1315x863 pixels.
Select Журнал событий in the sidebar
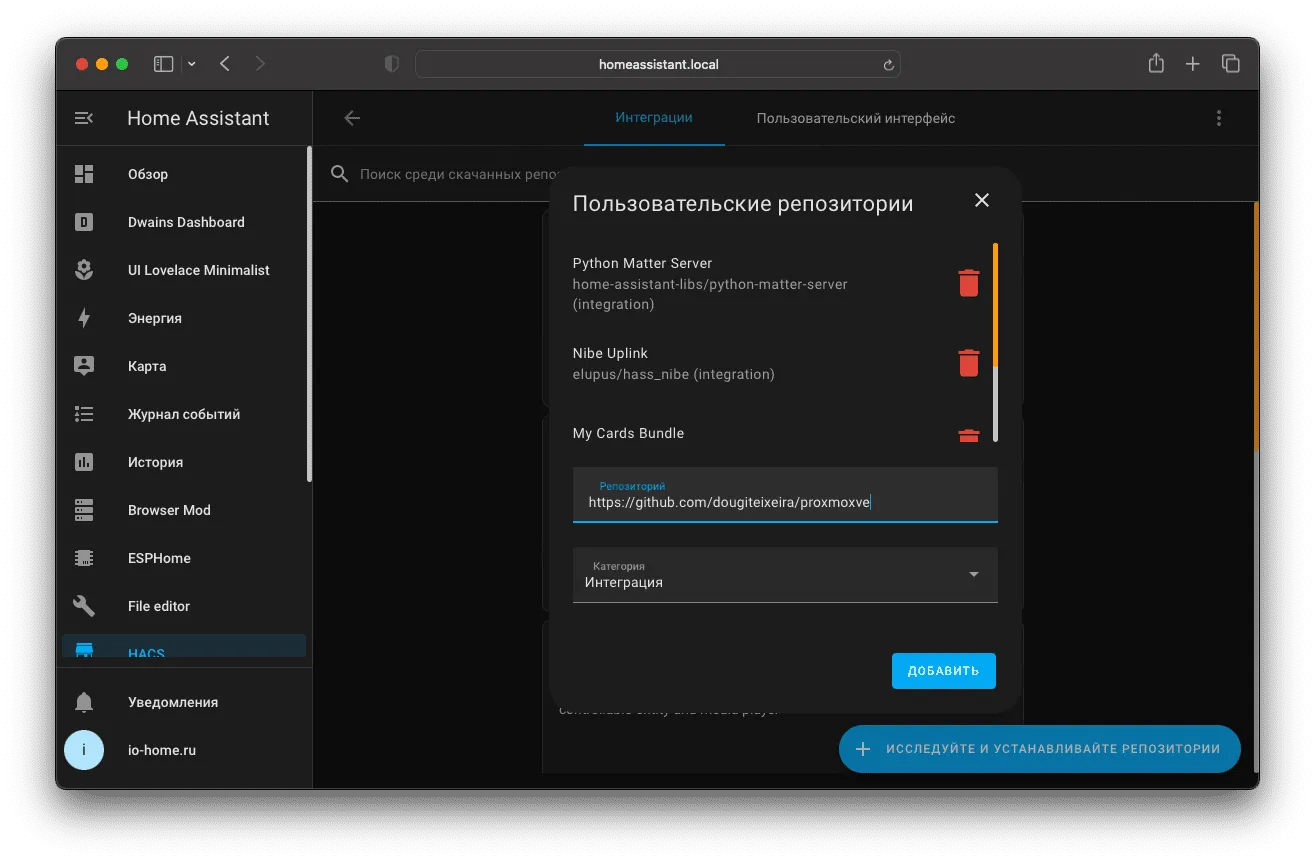point(184,414)
